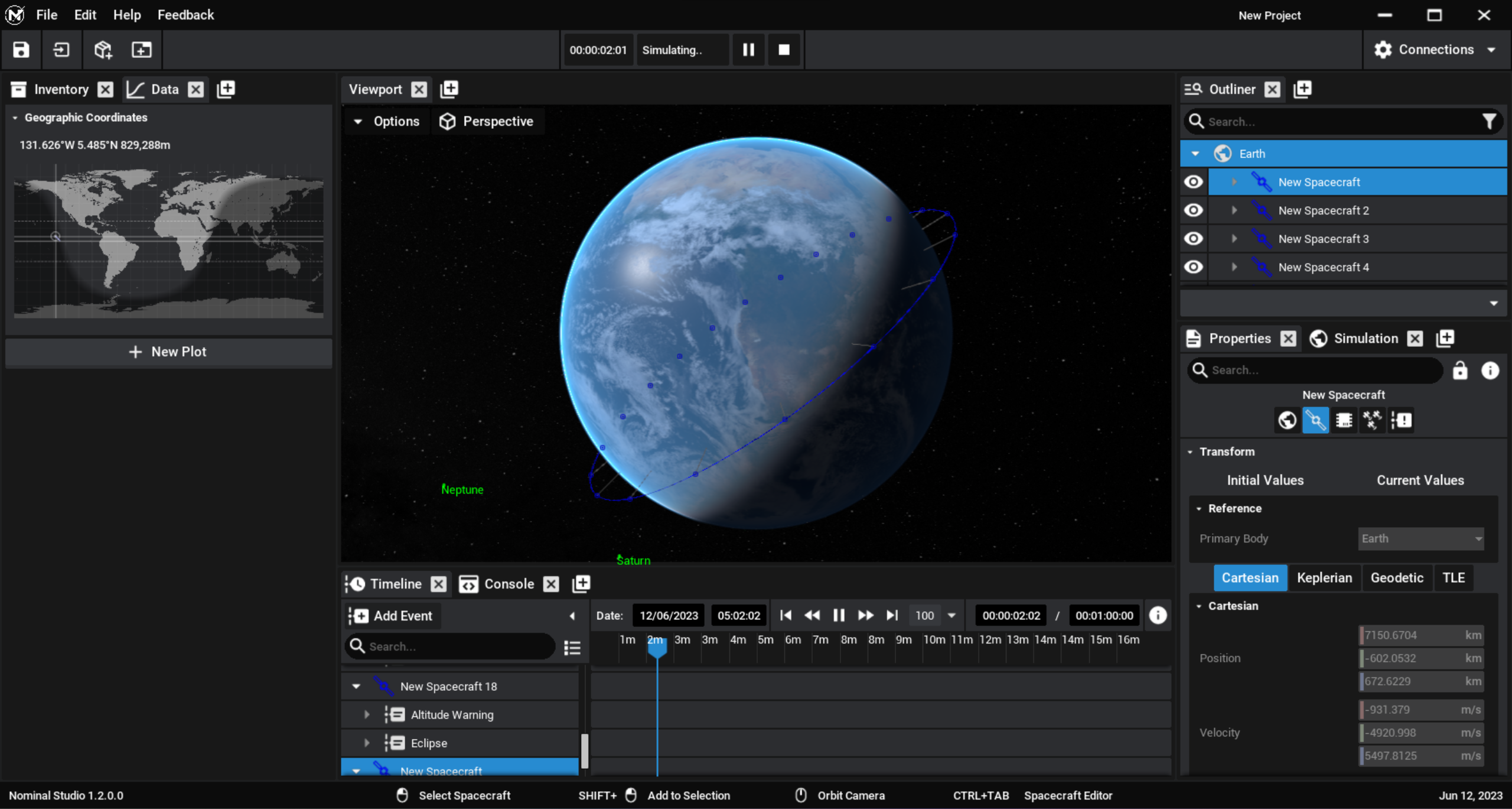Select the constellation icon in Properties
Screen dimensions: 1512x809
1372,420
